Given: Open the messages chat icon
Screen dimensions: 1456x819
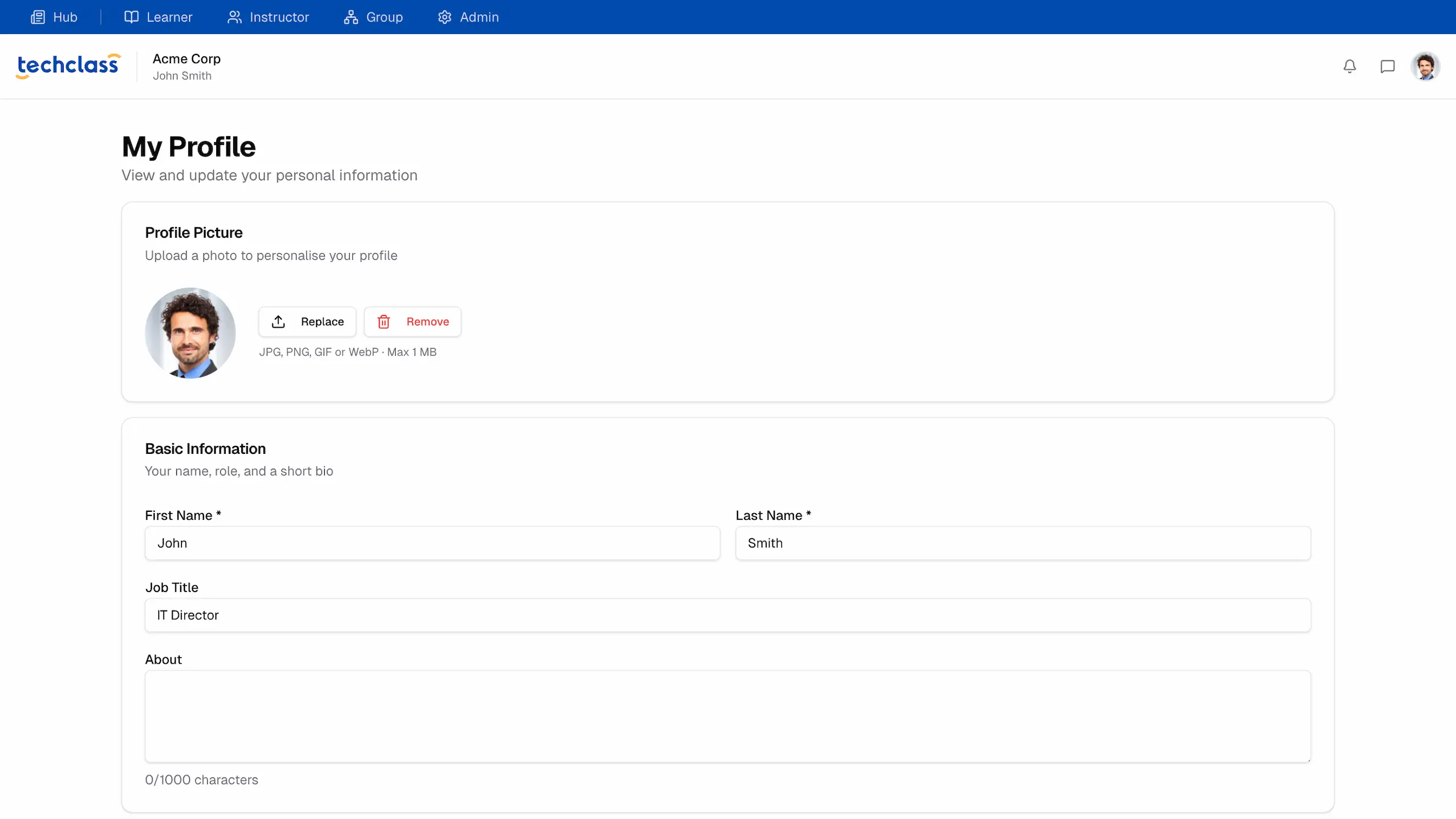Looking at the screenshot, I should 1388,67.
